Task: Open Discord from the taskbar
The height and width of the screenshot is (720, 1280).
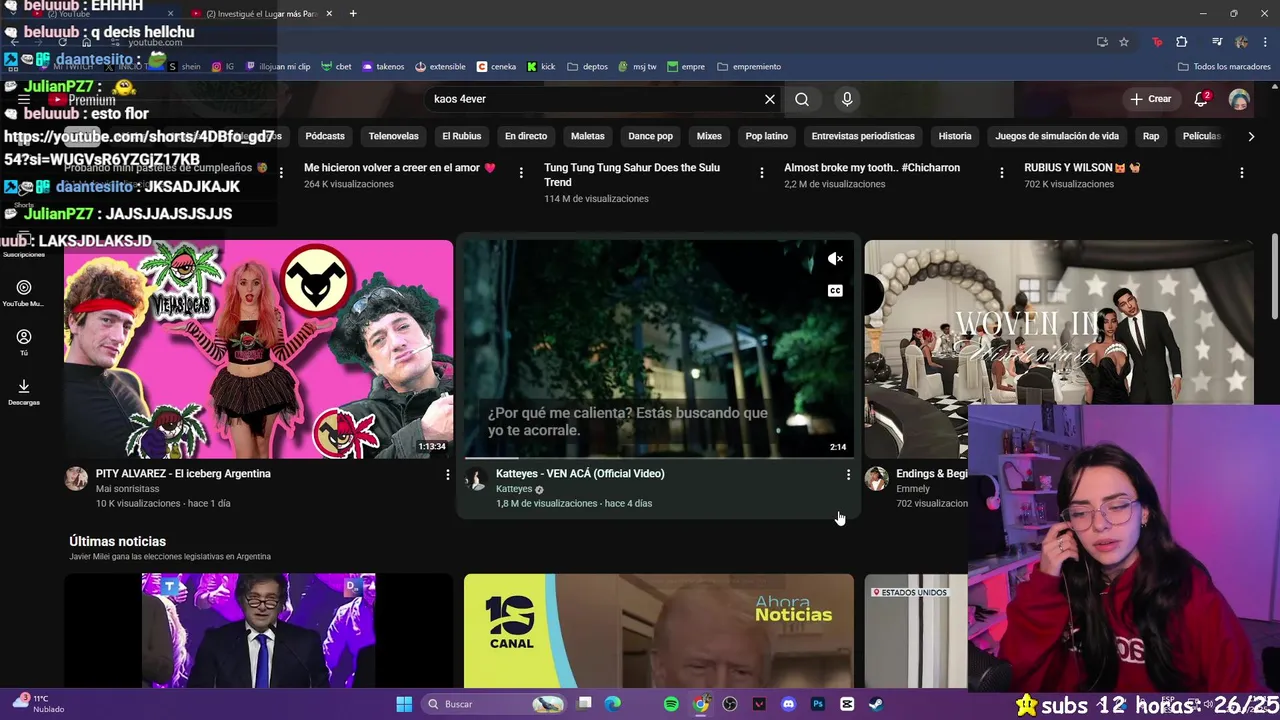Action: pos(789,704)
